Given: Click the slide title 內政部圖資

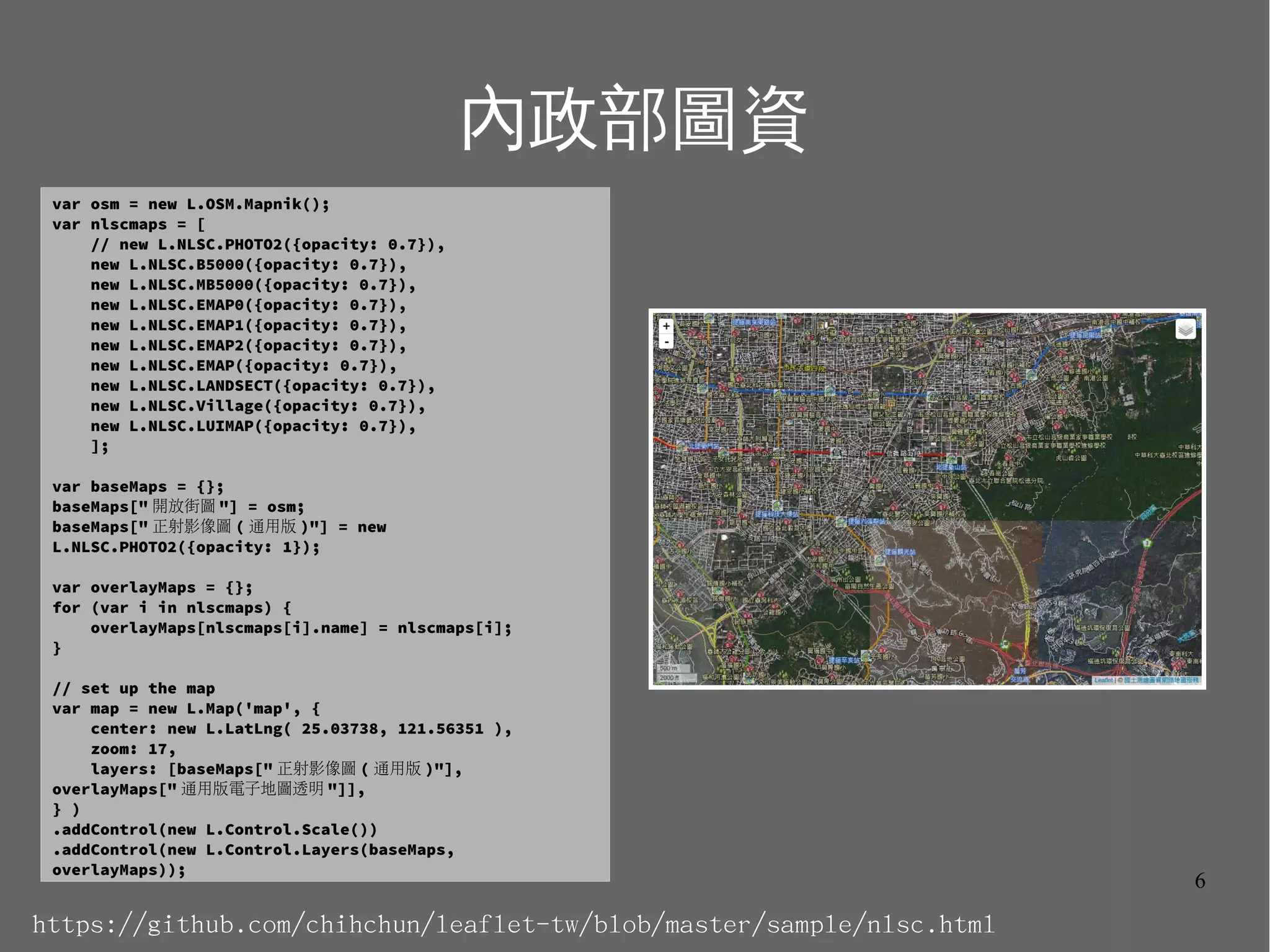Looking at the screenshot, I should pos(633,119).
